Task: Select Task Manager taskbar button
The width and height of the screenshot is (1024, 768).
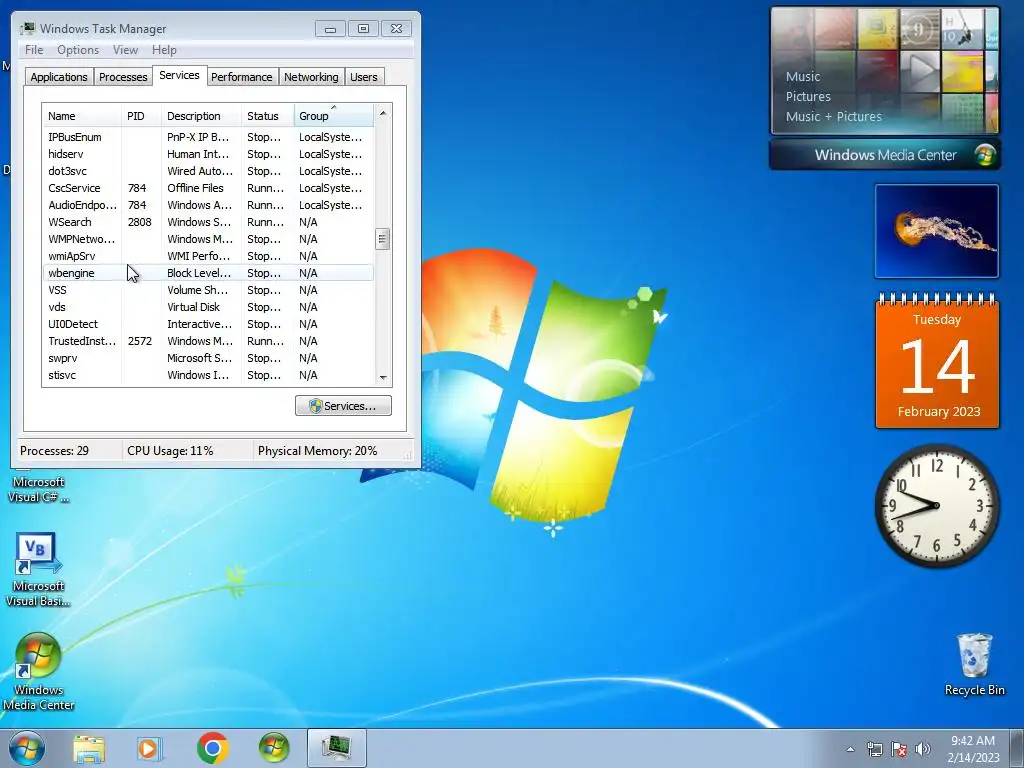Action: (x=336, y=748)
